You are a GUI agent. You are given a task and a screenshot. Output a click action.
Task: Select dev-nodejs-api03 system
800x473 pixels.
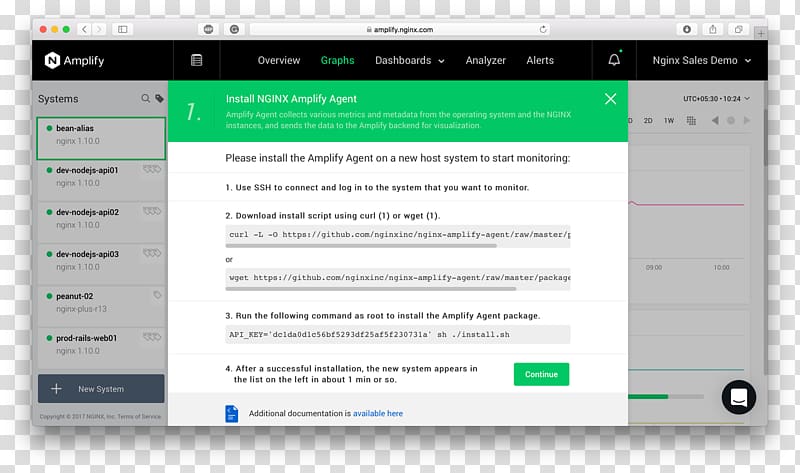pos(101,264)
